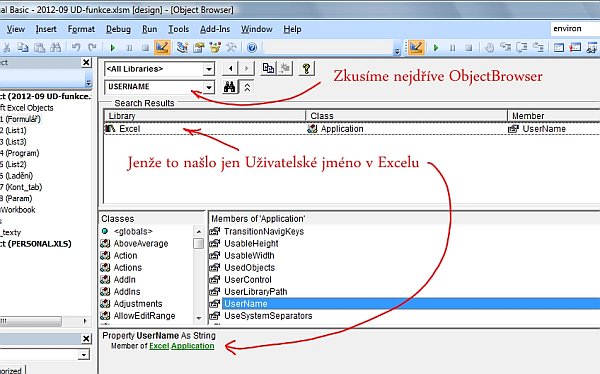Click Reset stop icon on Standard toolbar

click(145, 47)
